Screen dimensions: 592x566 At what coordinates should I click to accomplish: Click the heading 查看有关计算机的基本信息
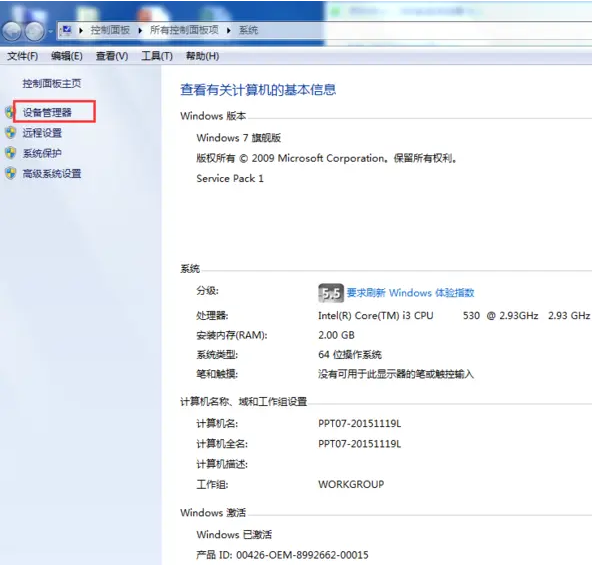point(258,90)
